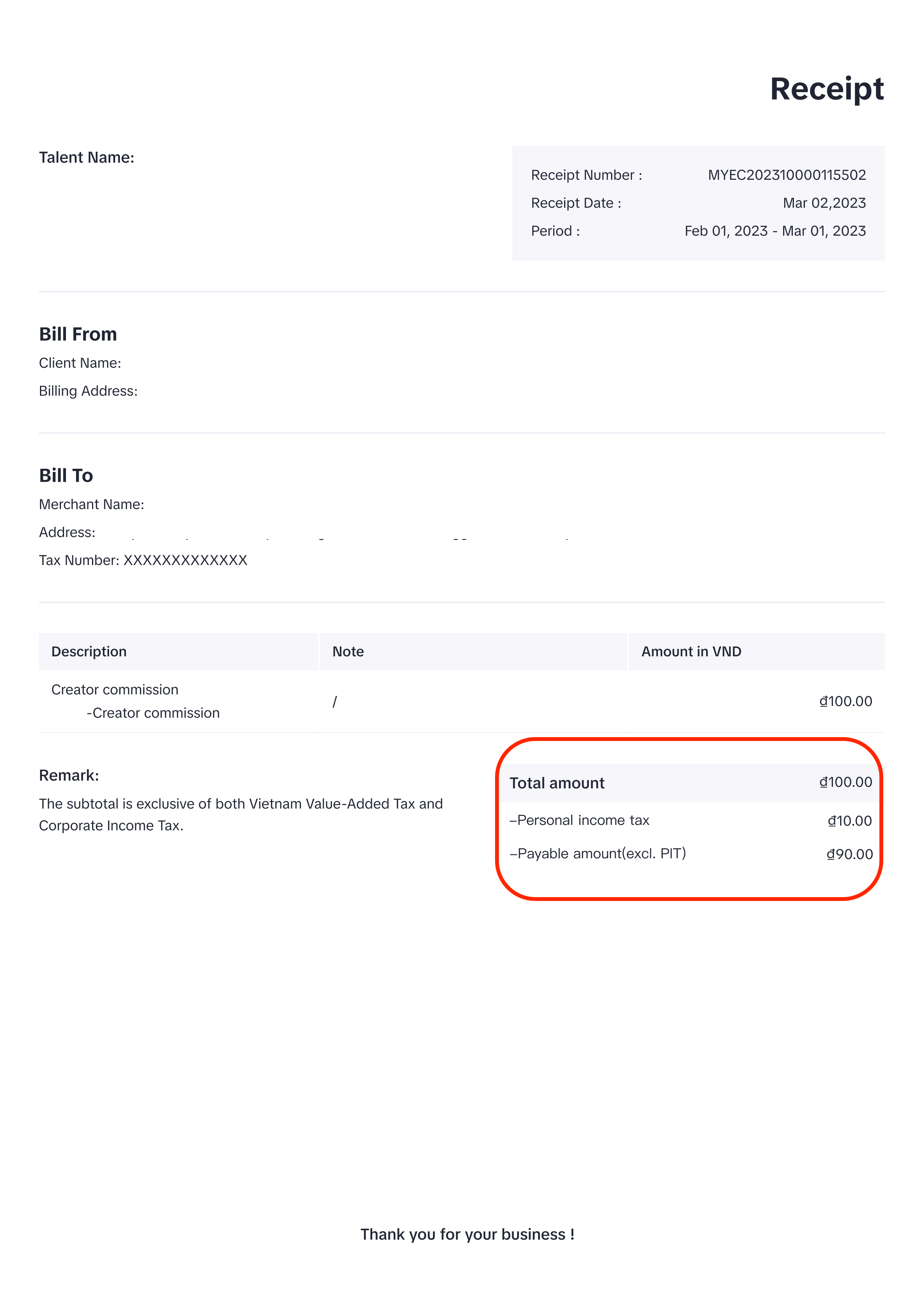The image size is (924, 1308).
Task: Click the Bill To heading
Action: [x=66, y=476]
